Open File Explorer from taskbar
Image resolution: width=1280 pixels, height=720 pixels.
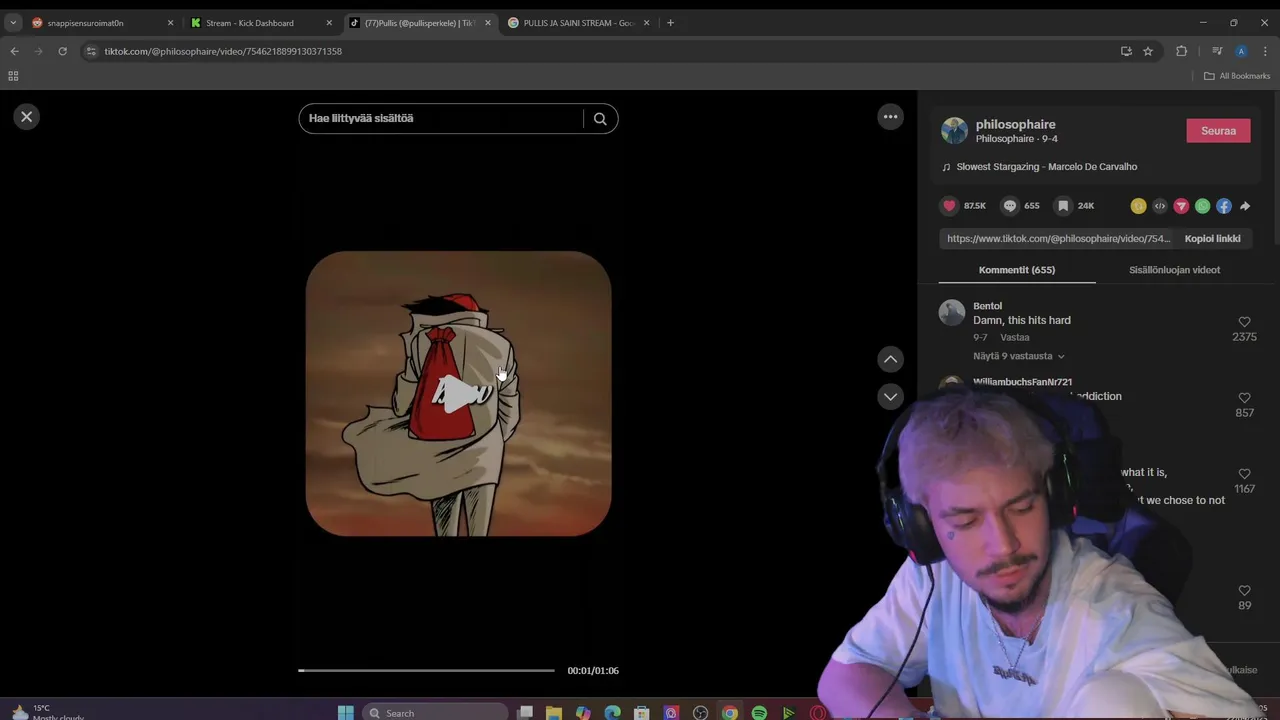pos(554,712)
